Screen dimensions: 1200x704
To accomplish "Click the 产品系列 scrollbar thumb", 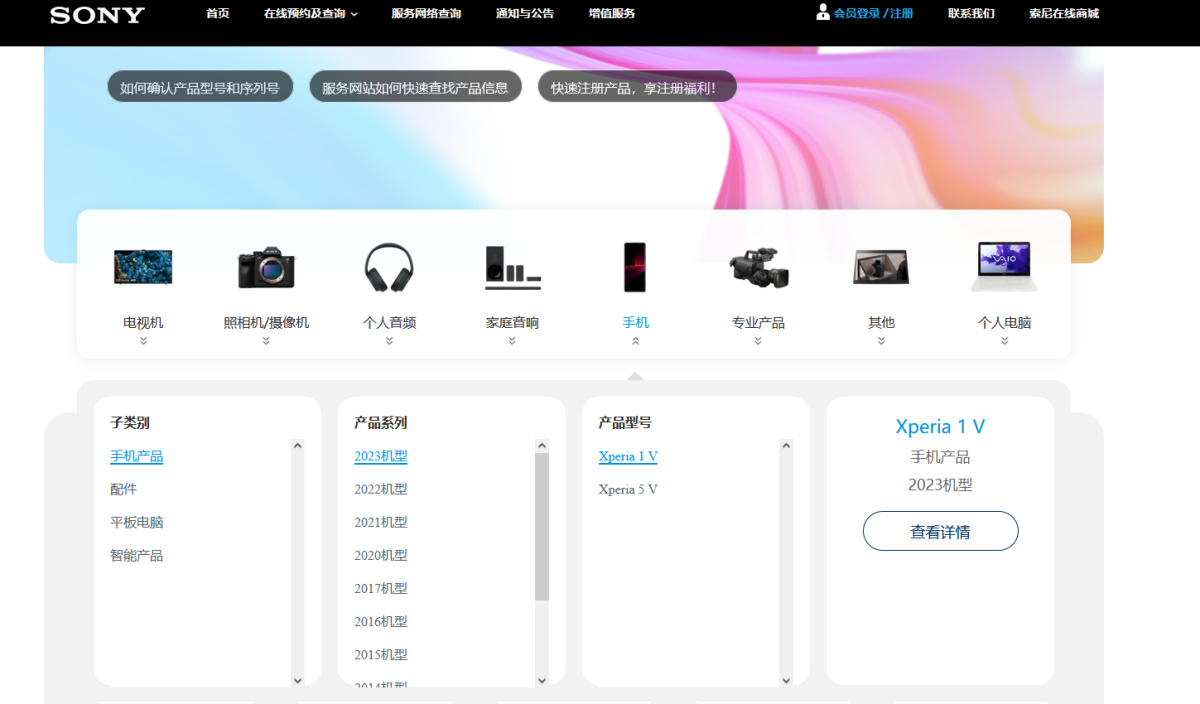I will 542,527.
